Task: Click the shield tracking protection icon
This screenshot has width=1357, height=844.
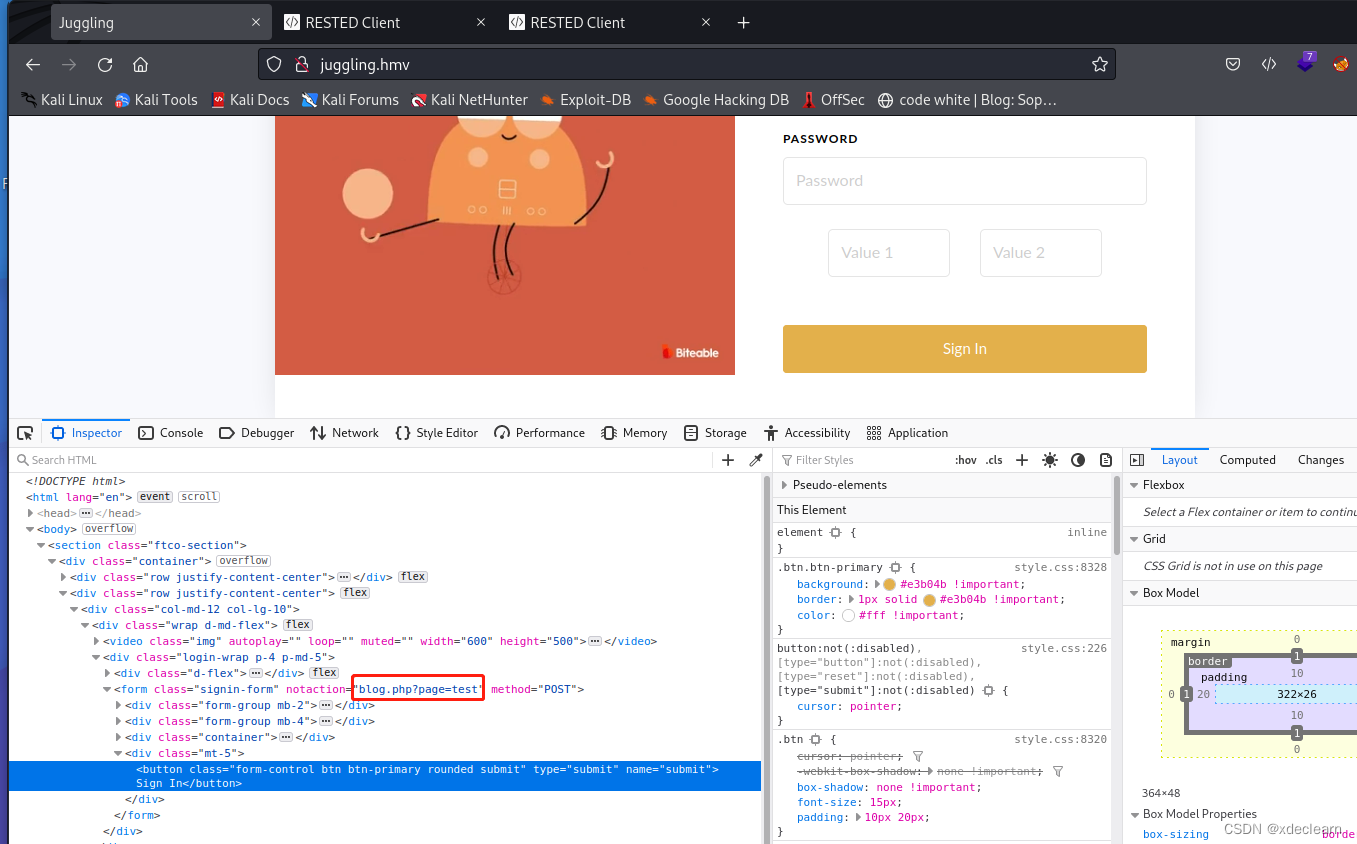Action: coord(274,65)
